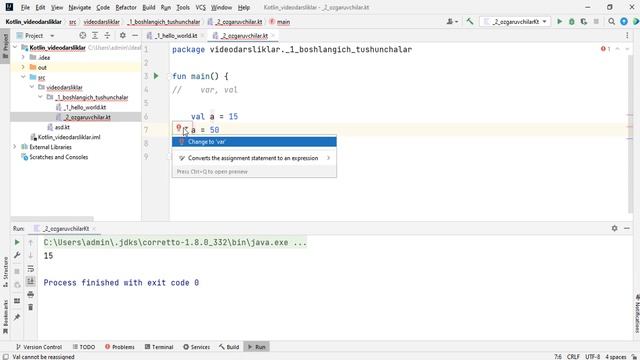
Task: Select Scratches and Consoles node
Action: tap(58, 157)
